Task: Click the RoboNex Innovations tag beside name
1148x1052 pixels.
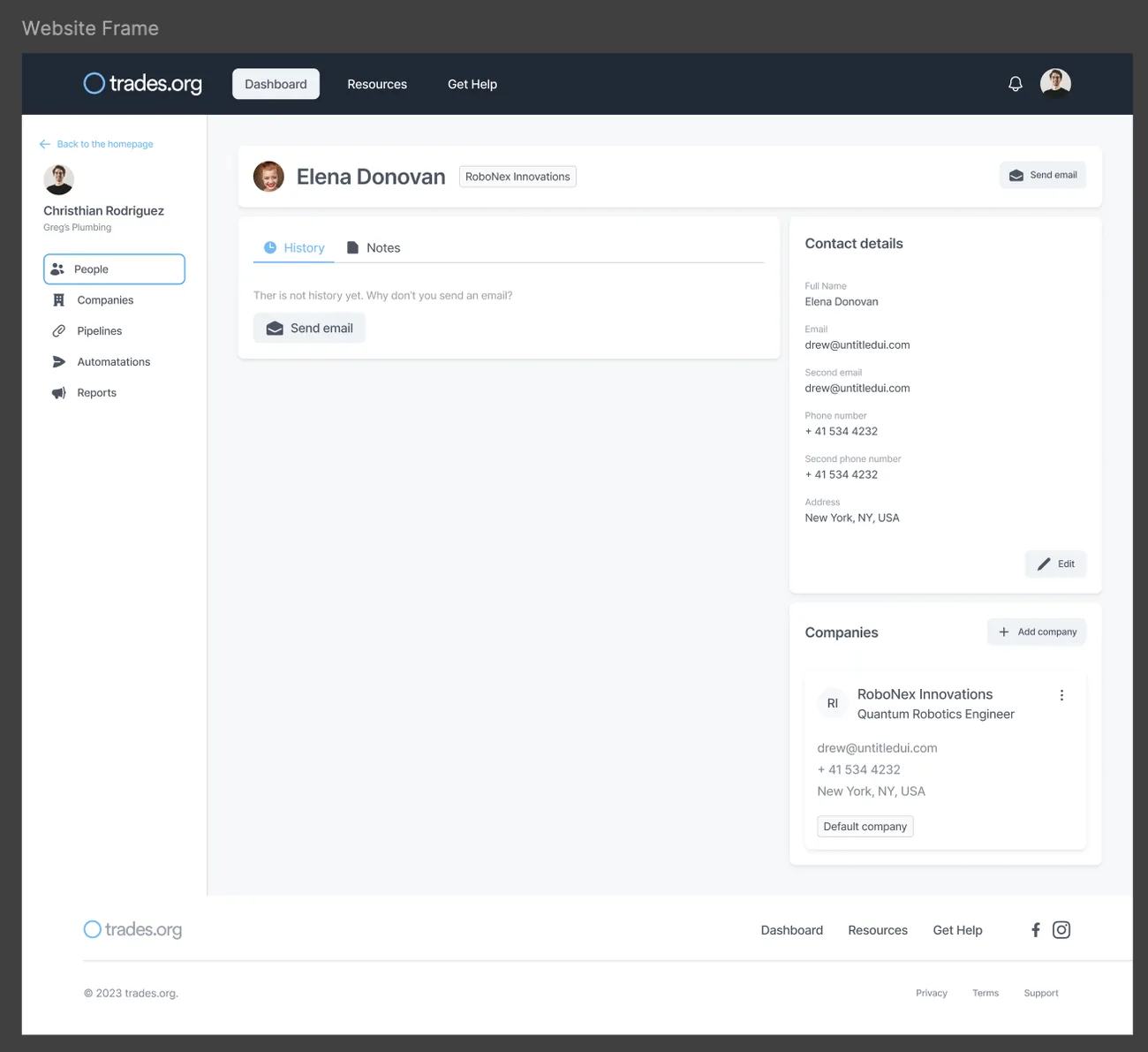Action: tap(517, 177)
